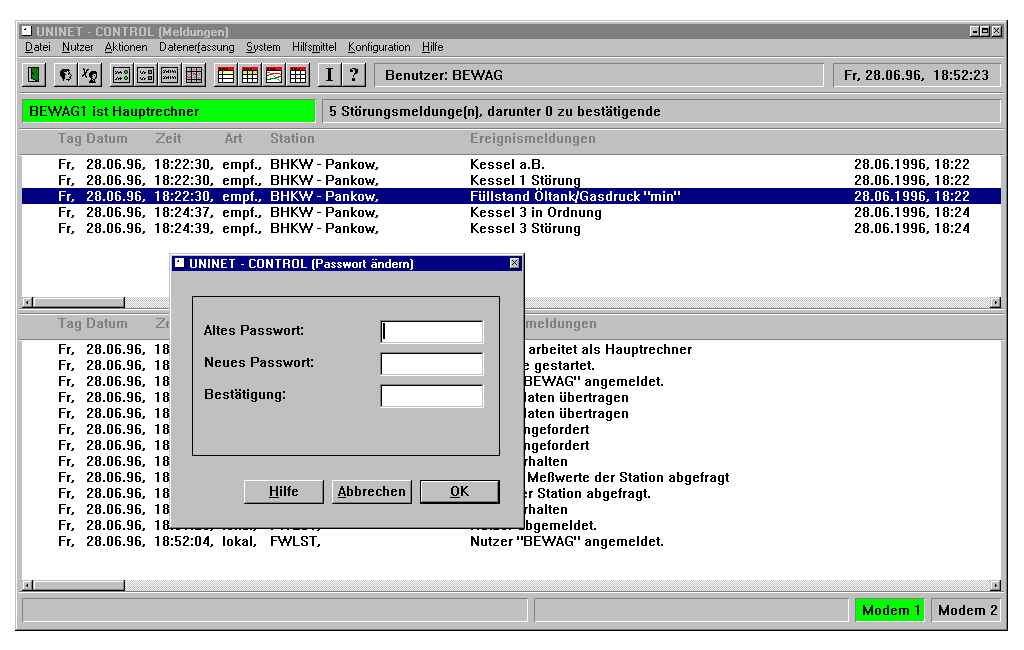This screenshot has width=1024, height=650.
Task: Click the user logout icon with X
Action: (x=89, y=75)
